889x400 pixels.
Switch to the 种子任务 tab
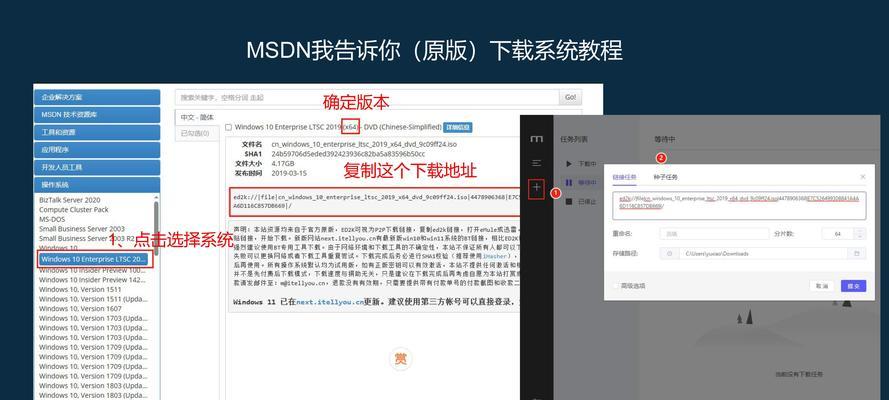pyautogui.click(x=666, y=177)
